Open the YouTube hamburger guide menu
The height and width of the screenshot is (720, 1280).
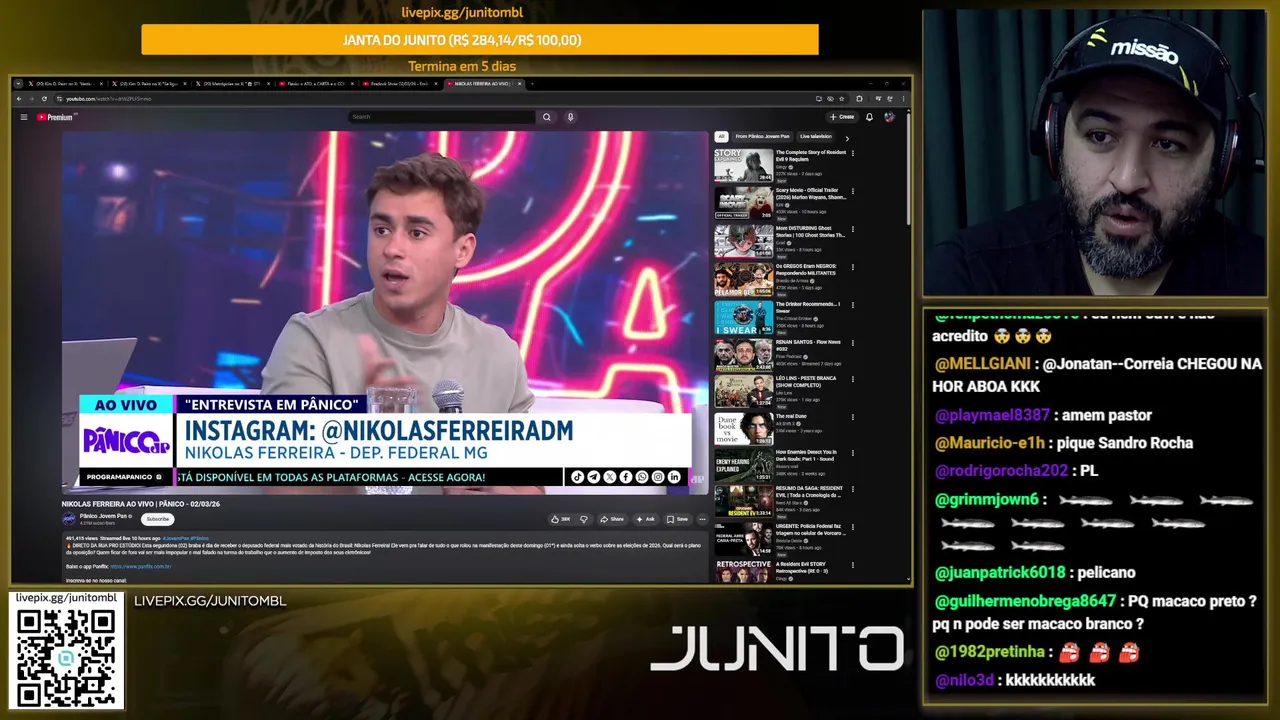(x=24, y=117)
